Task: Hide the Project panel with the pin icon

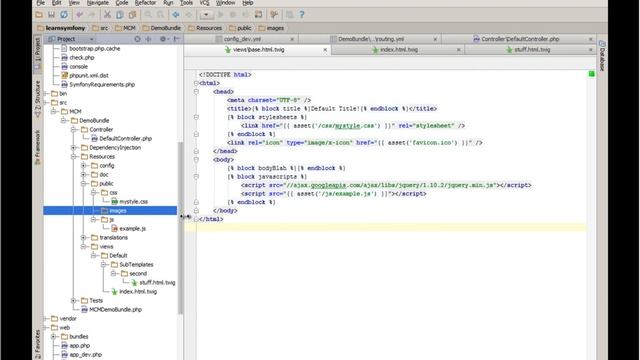Action: tap(177, 39)
